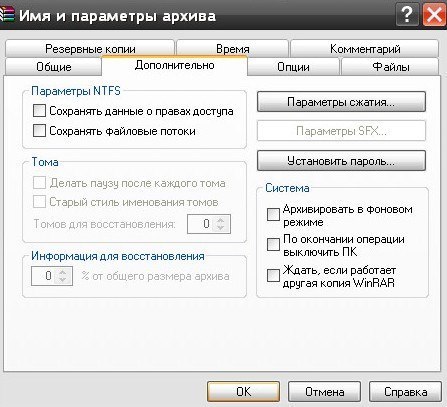The width and height of the screenshot is (447, 407).
Task: Click the Информация для восстановления label
Action: click(x=118, y=256)
